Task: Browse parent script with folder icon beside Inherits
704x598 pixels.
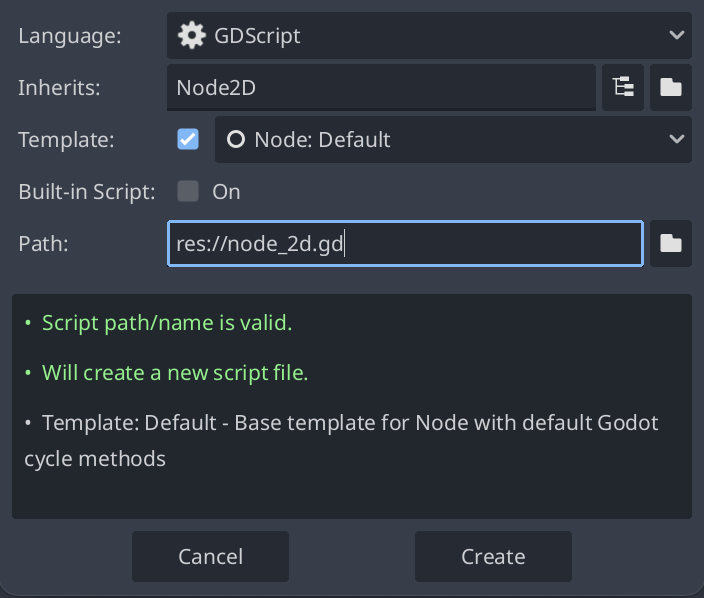Action: pyautogui.click(x=671, y=87)
